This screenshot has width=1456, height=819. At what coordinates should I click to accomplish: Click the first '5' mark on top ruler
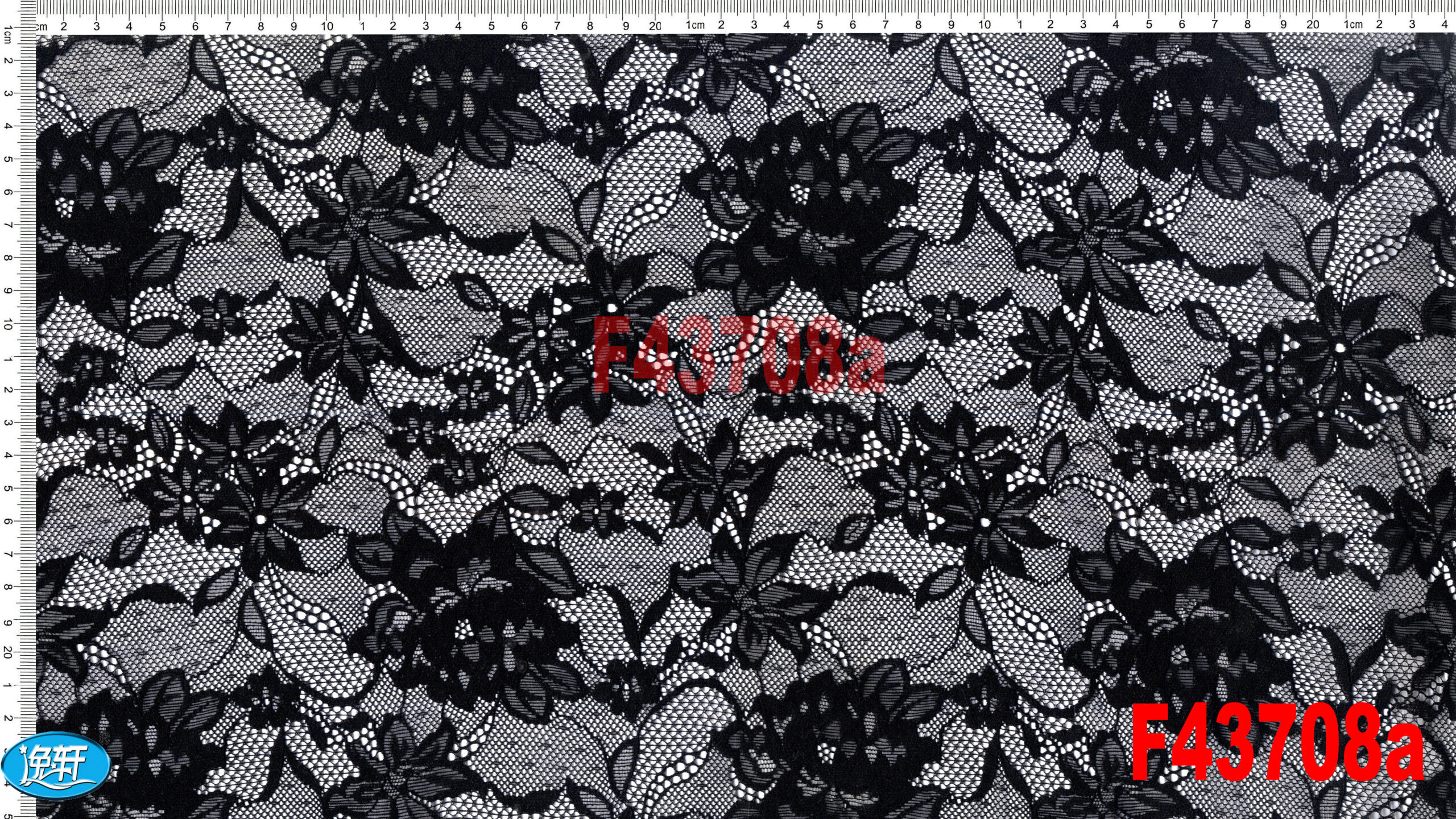[163, 26]
